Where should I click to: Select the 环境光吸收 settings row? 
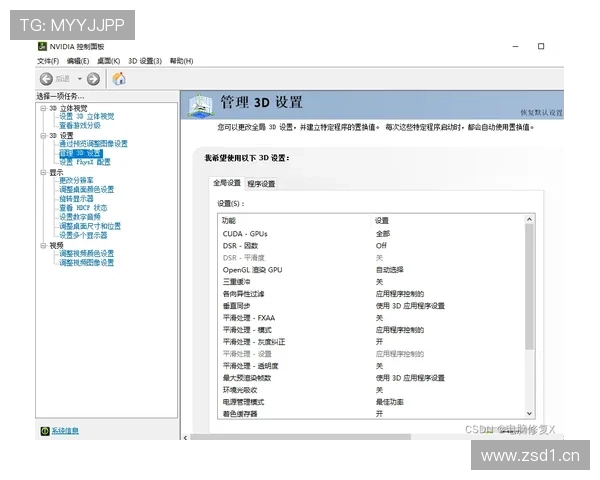click(371, 390)
